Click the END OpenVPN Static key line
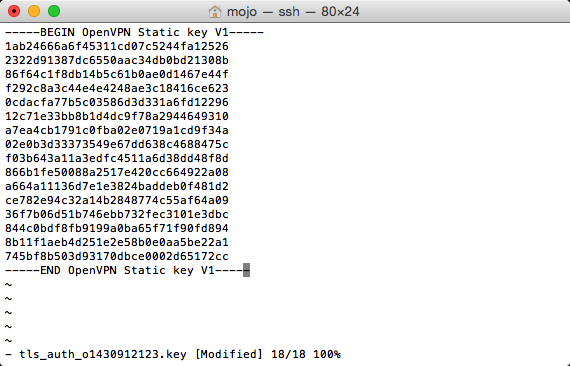The height and width of the screenshot is (366, 570). [127, 270]
